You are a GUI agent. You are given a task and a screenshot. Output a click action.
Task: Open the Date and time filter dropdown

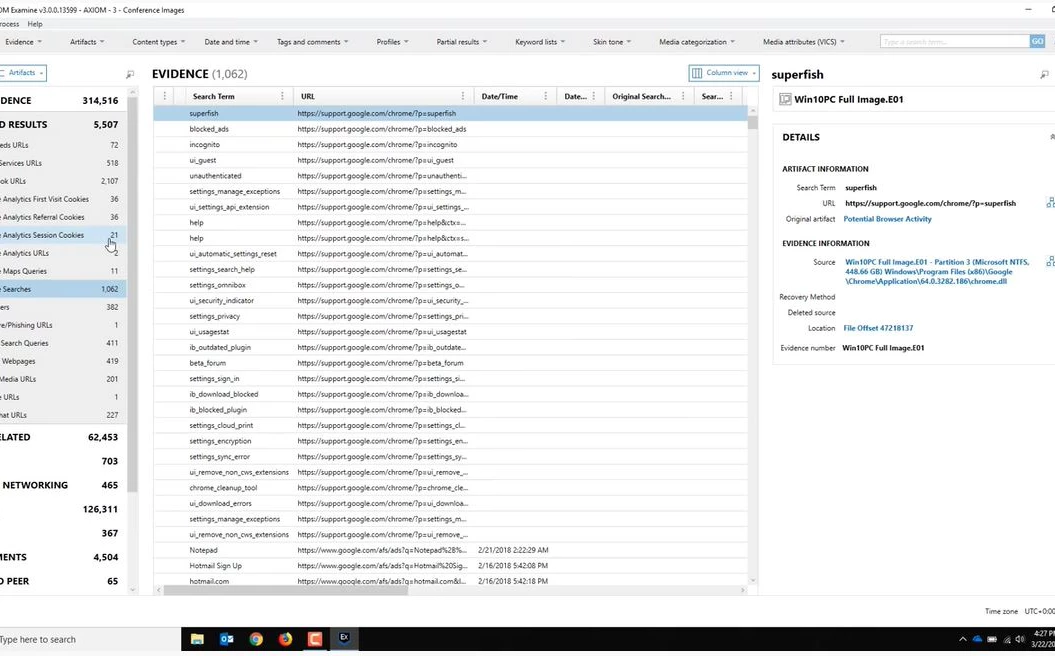(x=231, y=42)
